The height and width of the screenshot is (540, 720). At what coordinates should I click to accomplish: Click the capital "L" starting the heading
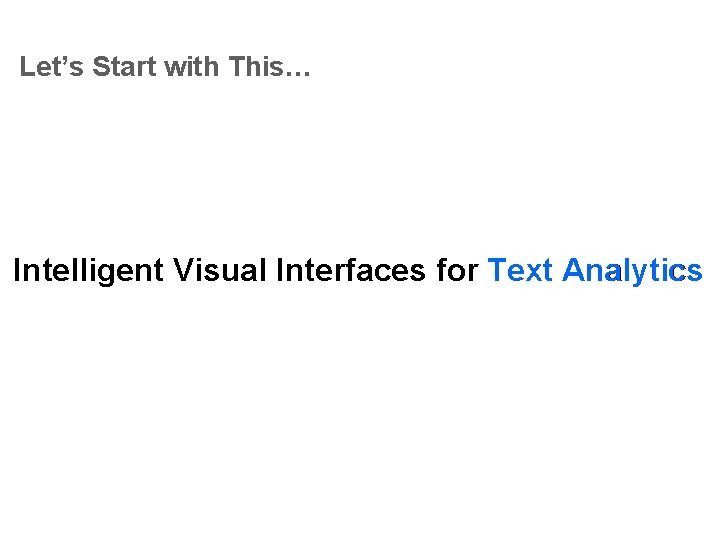tap(27, 68)
